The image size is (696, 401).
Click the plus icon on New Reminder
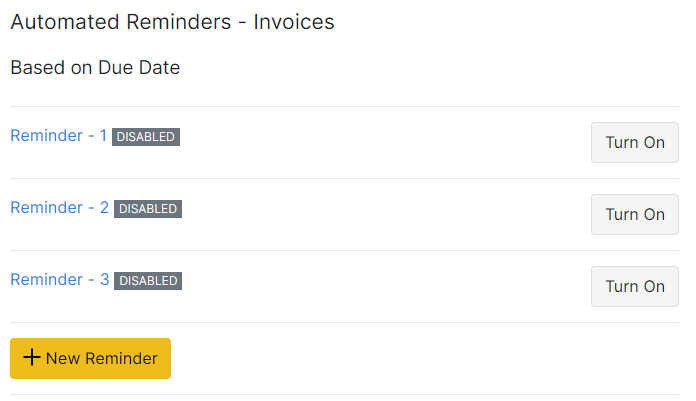pyautogui.click(x=32, y=358)
